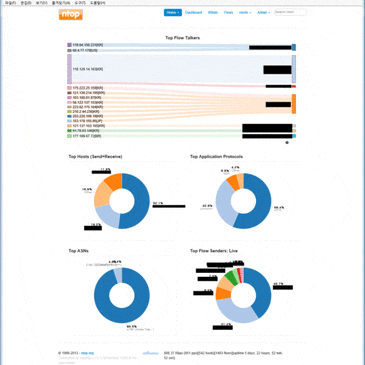Select the purple node at the top of the flow chart
This screenshot has height=365, width=365.
tap(69, 45)
